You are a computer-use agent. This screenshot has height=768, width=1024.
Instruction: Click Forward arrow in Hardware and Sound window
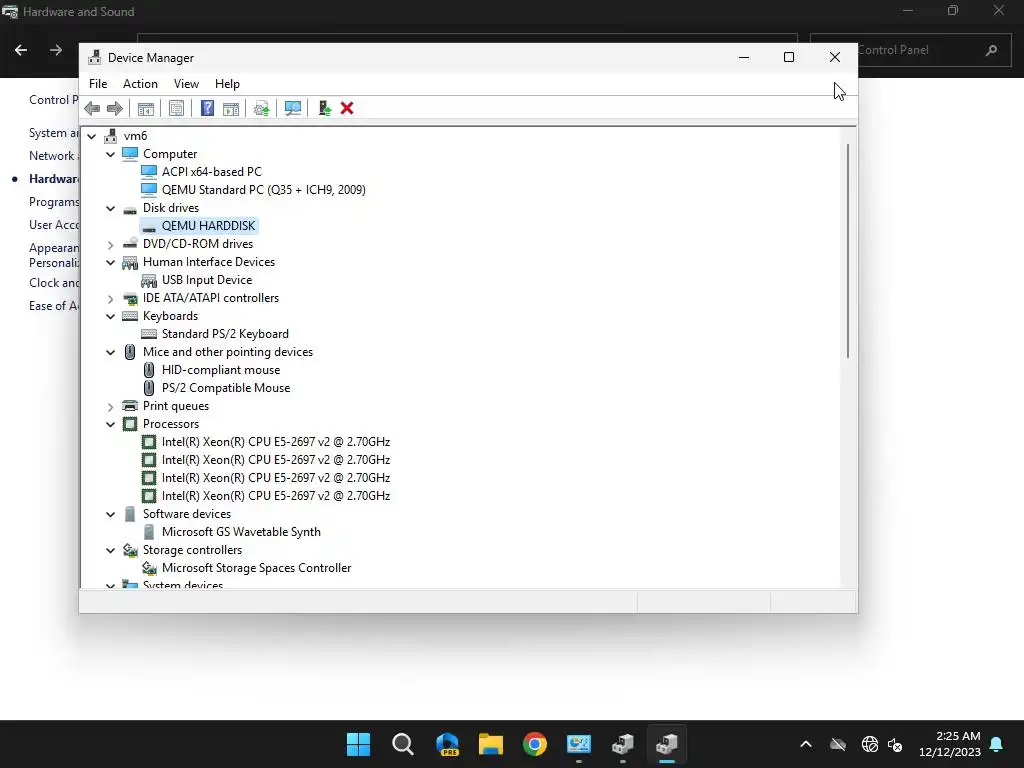click(x=56, y=50)
